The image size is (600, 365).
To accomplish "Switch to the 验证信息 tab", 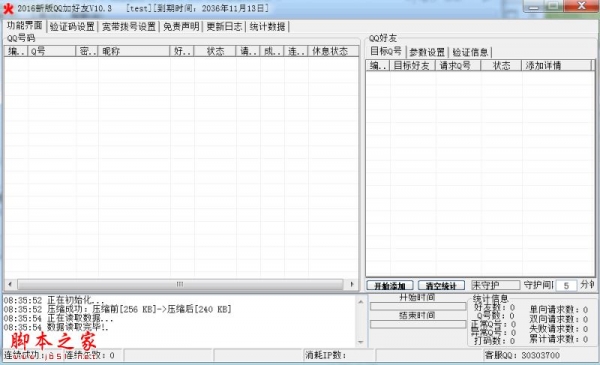I will click(470, 52).
